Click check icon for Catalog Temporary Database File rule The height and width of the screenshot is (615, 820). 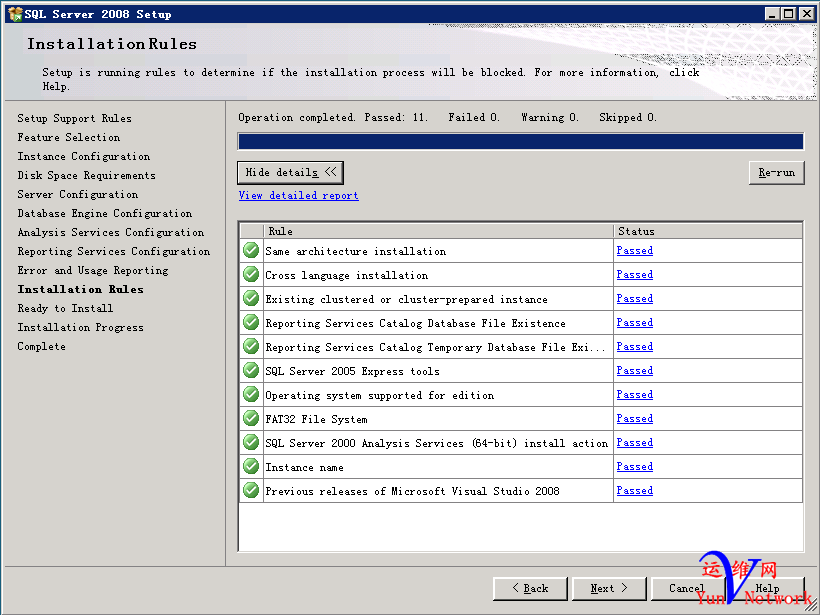pyautogui.click(x=251, y=347)
